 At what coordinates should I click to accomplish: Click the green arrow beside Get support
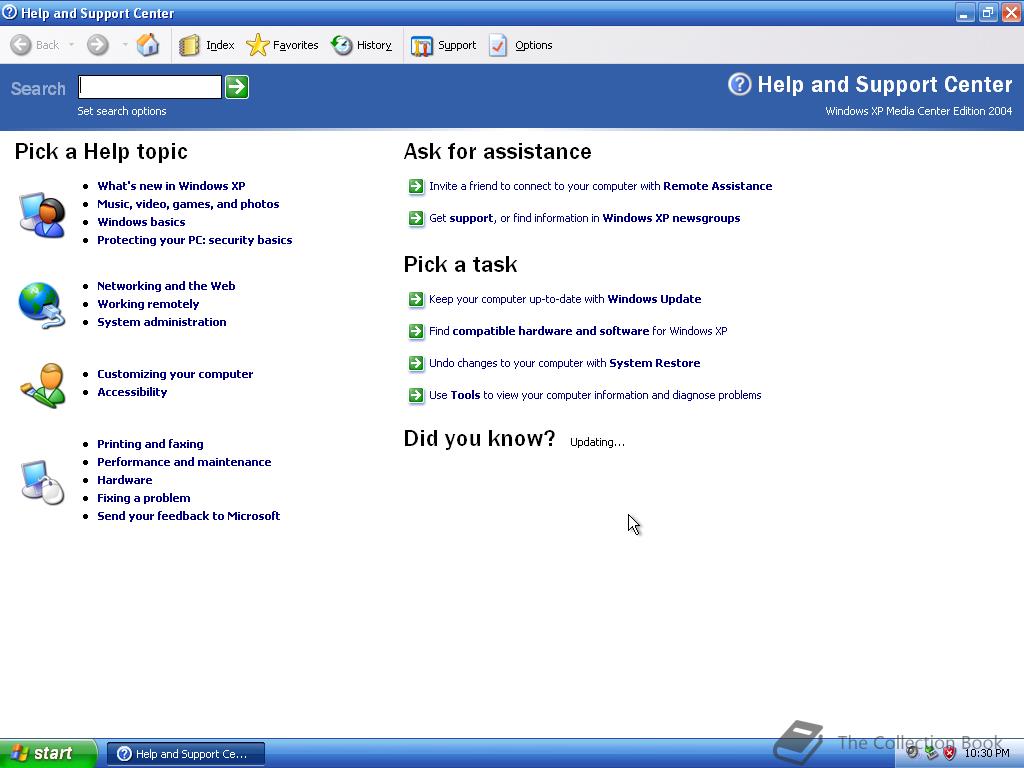pos(416,218)
